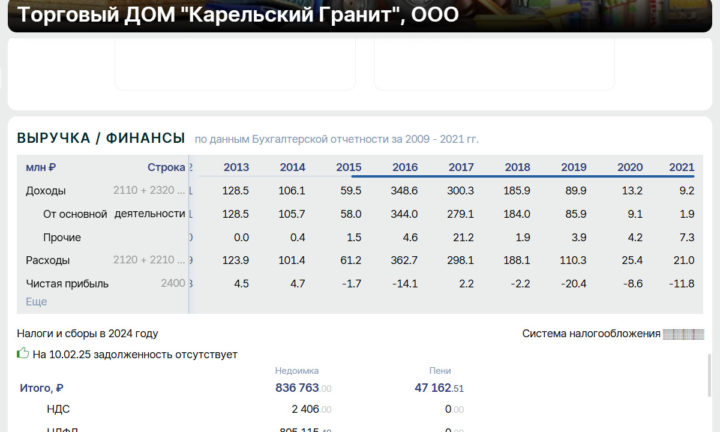
Task: Click the right-side vertical scrollbar
Action: [x=709, y=375]
